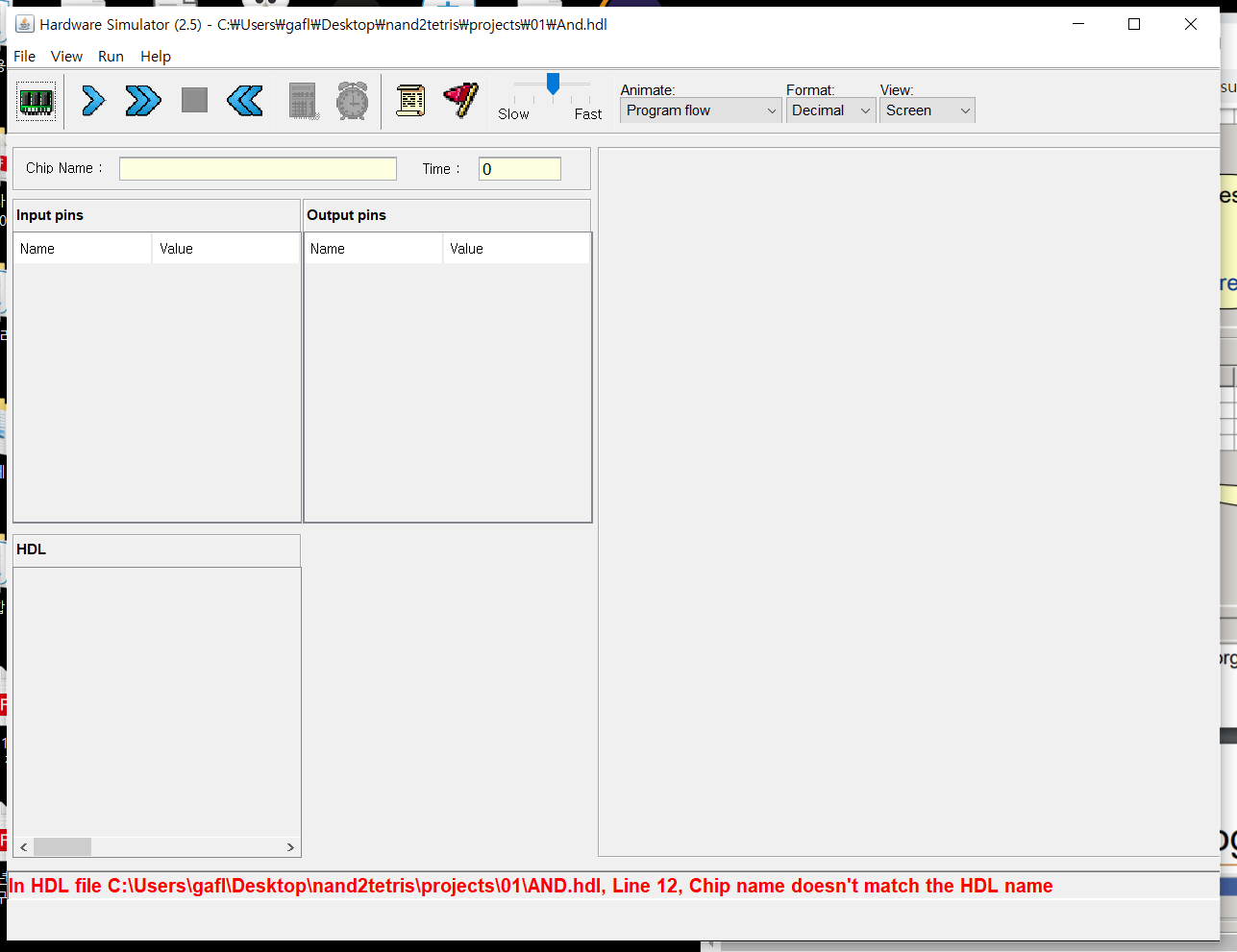
Task: Click the Slow/Fast speed slider handle
Action: coord(553,85)
